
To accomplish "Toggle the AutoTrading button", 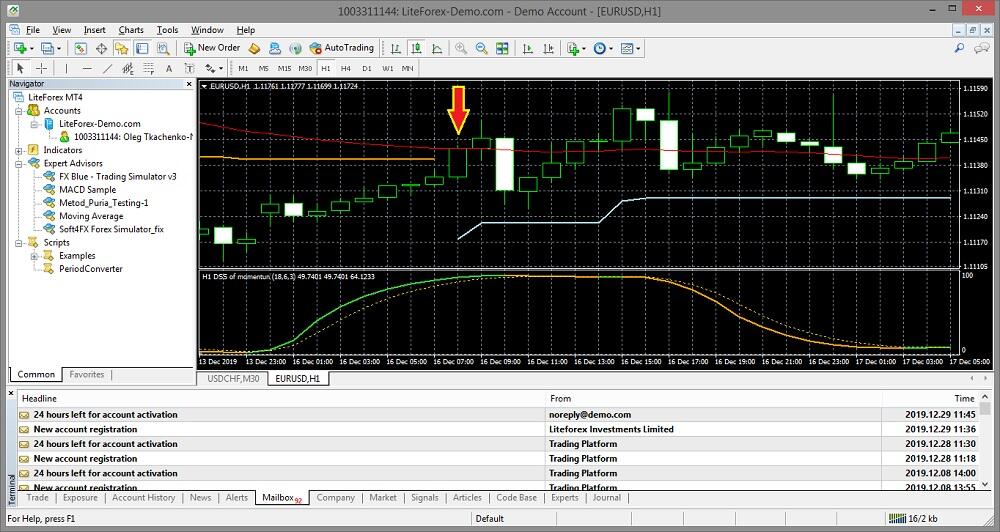I will (x=341, y=48).
